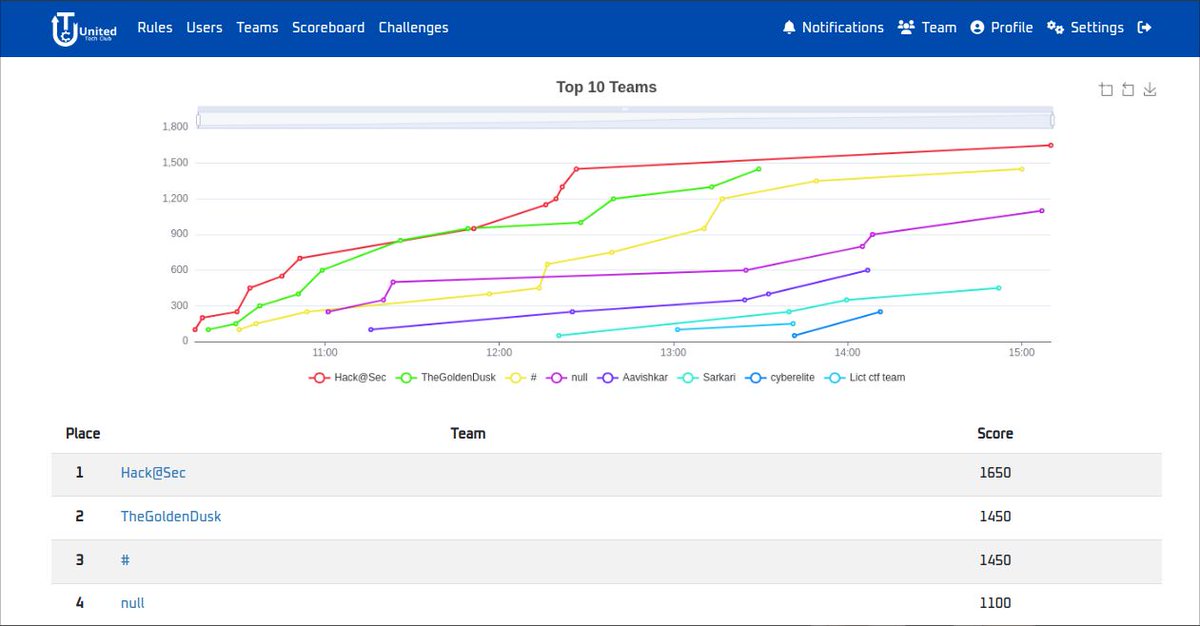1200x626 pixels.
Task: Toggle null series in chart legend
Action: (567, 377)
